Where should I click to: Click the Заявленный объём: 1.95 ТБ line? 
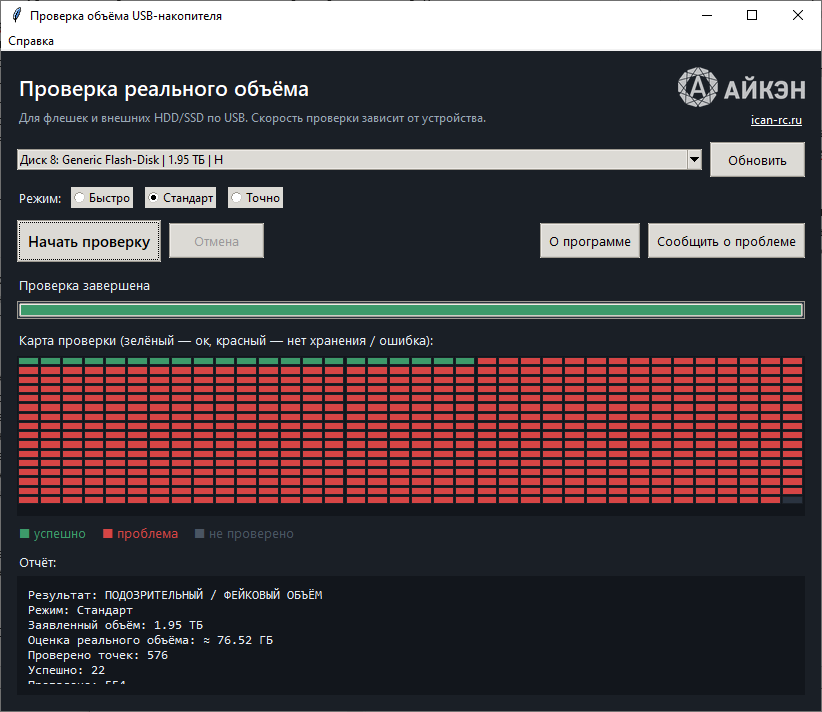click(x=115, y=625)
